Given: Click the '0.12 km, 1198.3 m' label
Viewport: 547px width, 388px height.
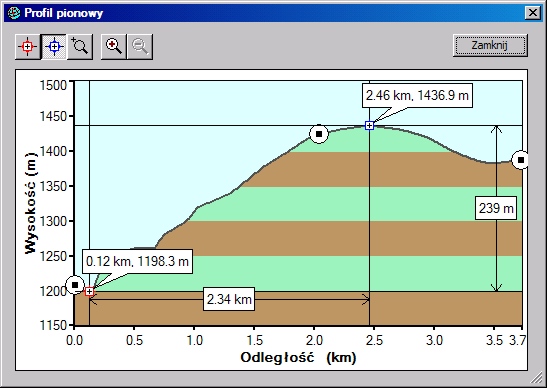Looking at the screenshot, I should [137, 261].
